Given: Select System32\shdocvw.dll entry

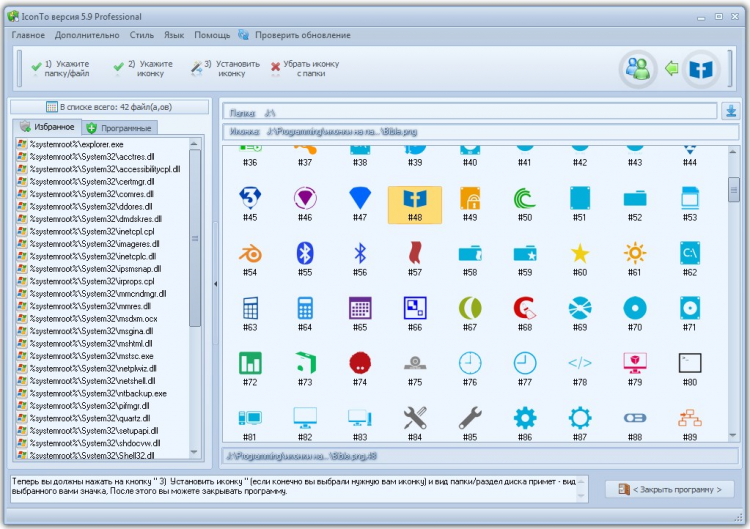Looking at the screenshot, I should tap(102, 443).
